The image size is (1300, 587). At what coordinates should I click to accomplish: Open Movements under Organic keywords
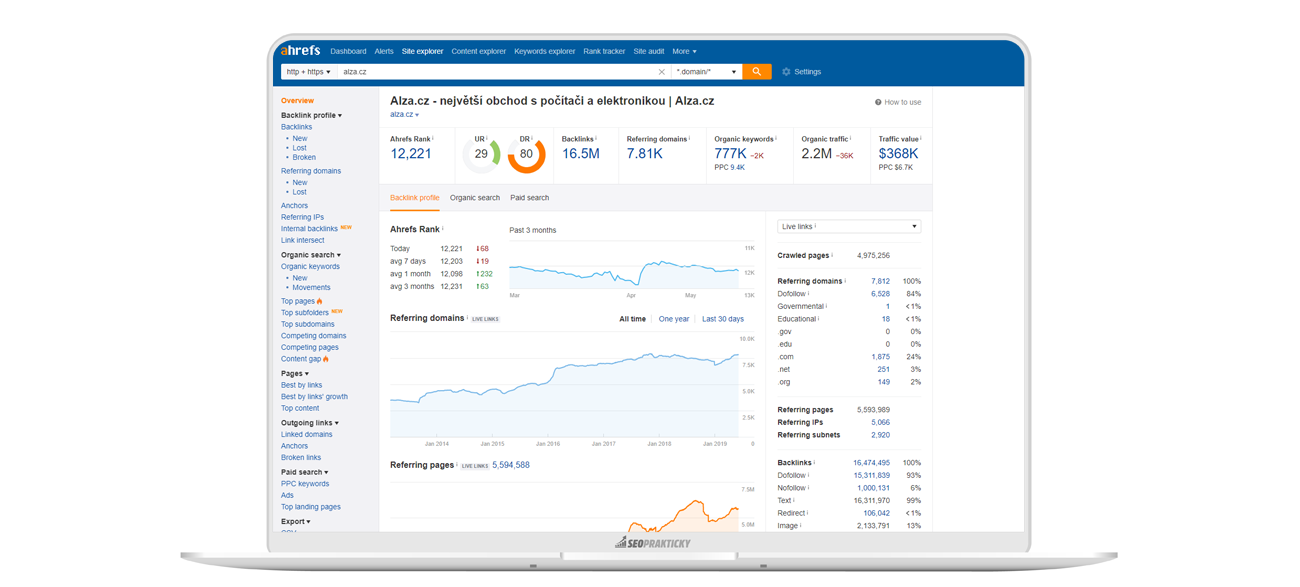coord(311,288)
